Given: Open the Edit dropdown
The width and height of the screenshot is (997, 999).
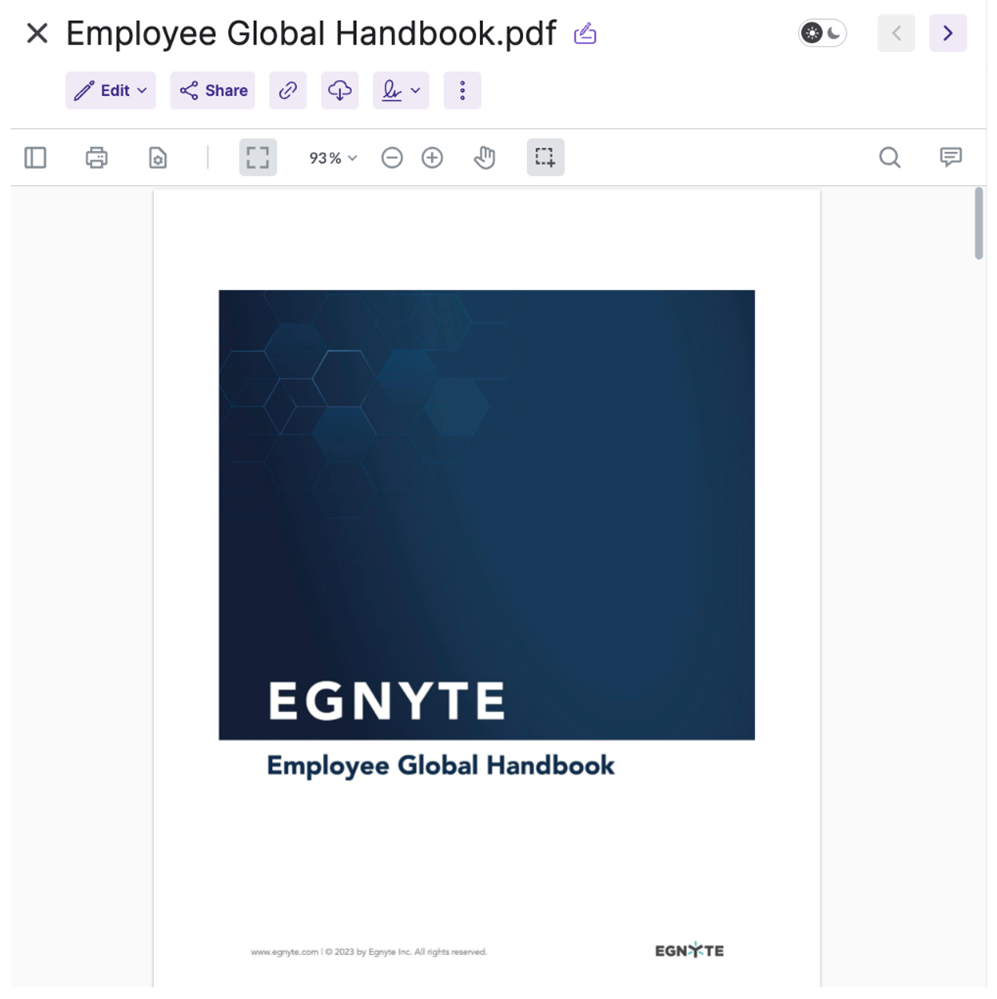Looking at the screenshot, I should (111, 90).
